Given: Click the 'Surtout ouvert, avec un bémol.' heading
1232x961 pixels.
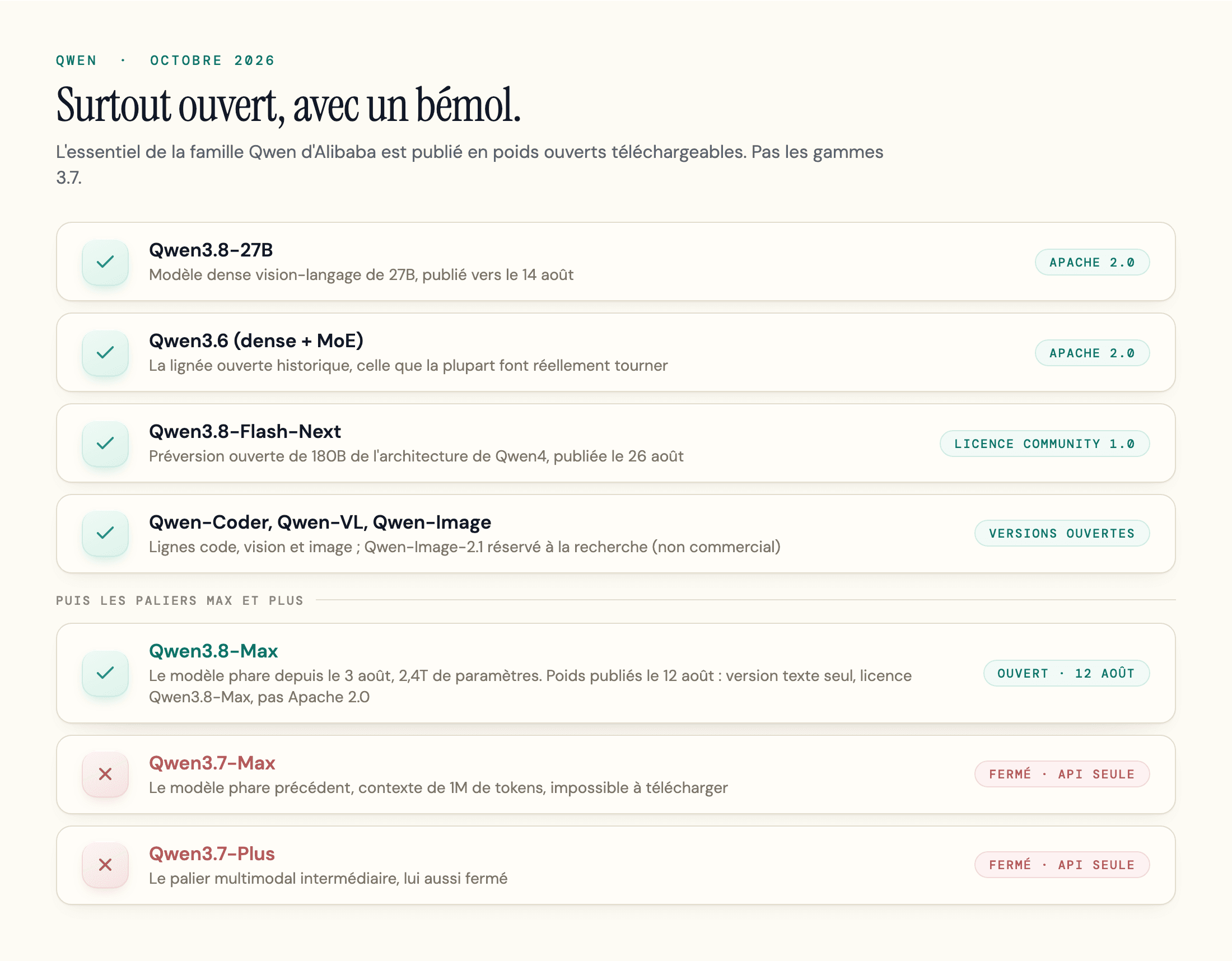Looking at the screenshot, I should point(288,105).
